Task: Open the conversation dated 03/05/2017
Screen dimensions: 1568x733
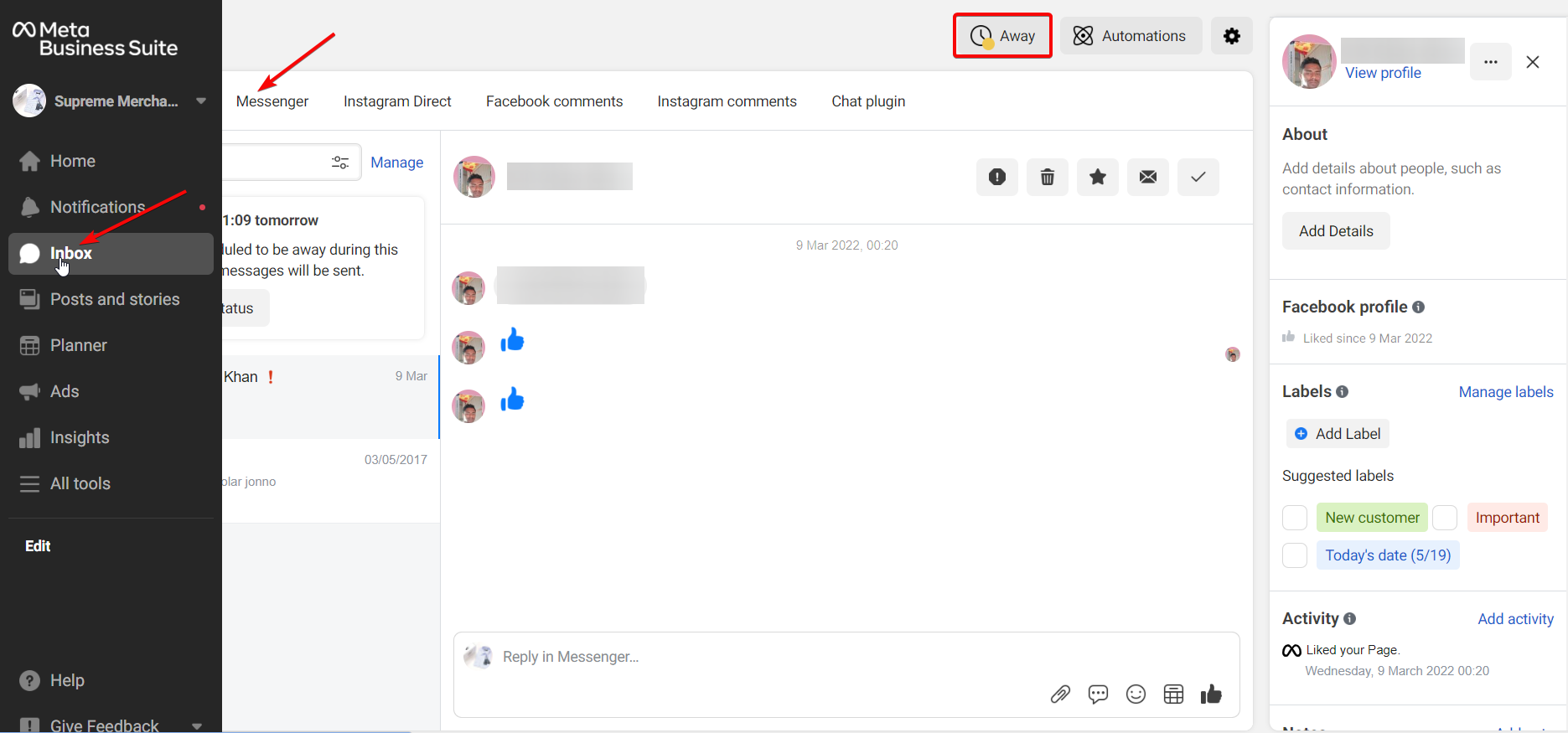Action: click(331, 482)
